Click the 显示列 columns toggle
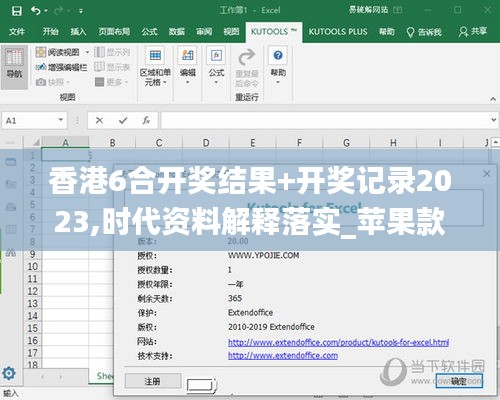Screen dimensions: 500x400 112,52
